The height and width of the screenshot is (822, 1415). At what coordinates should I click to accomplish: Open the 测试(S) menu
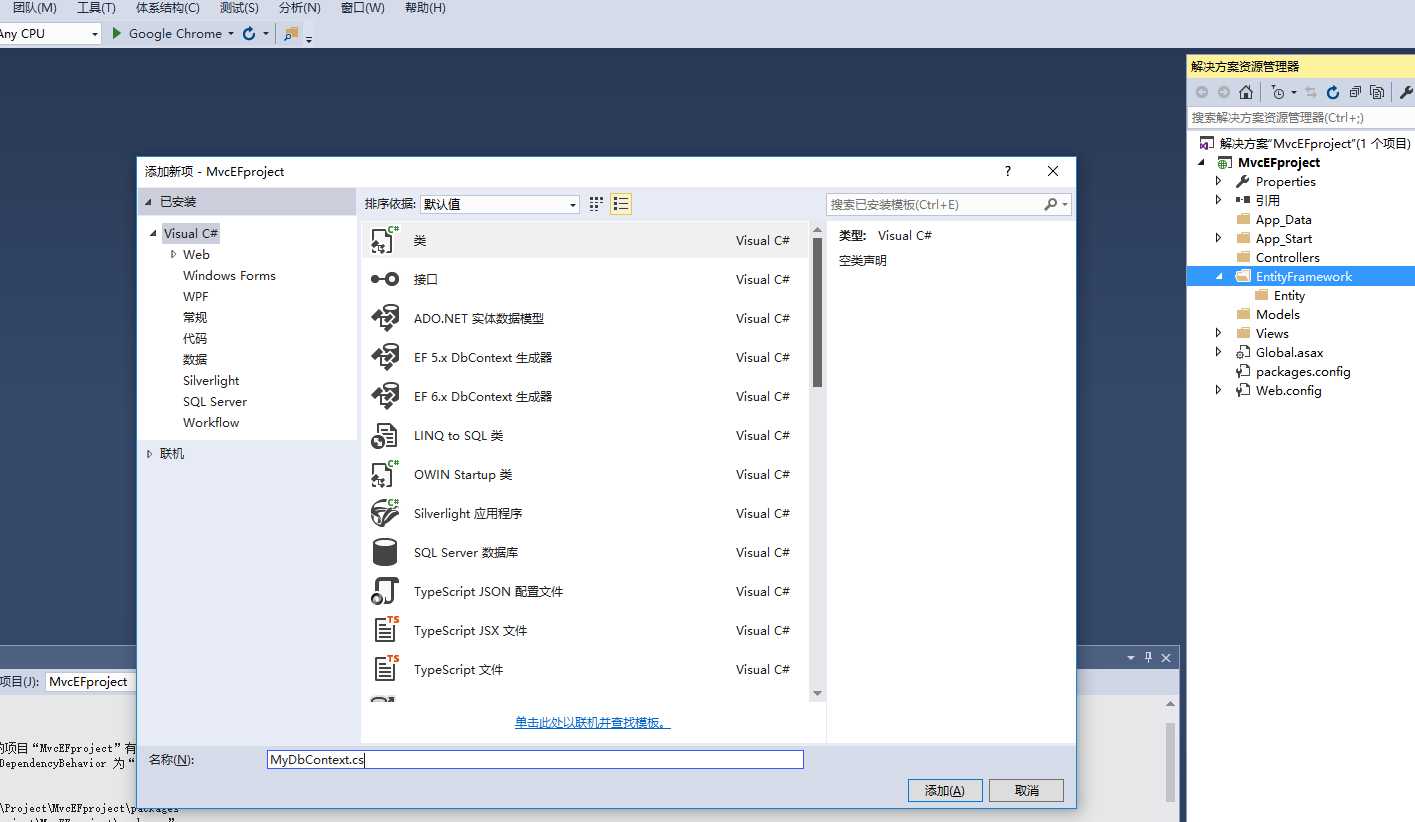pyautogui.click(x=239, y=8)
